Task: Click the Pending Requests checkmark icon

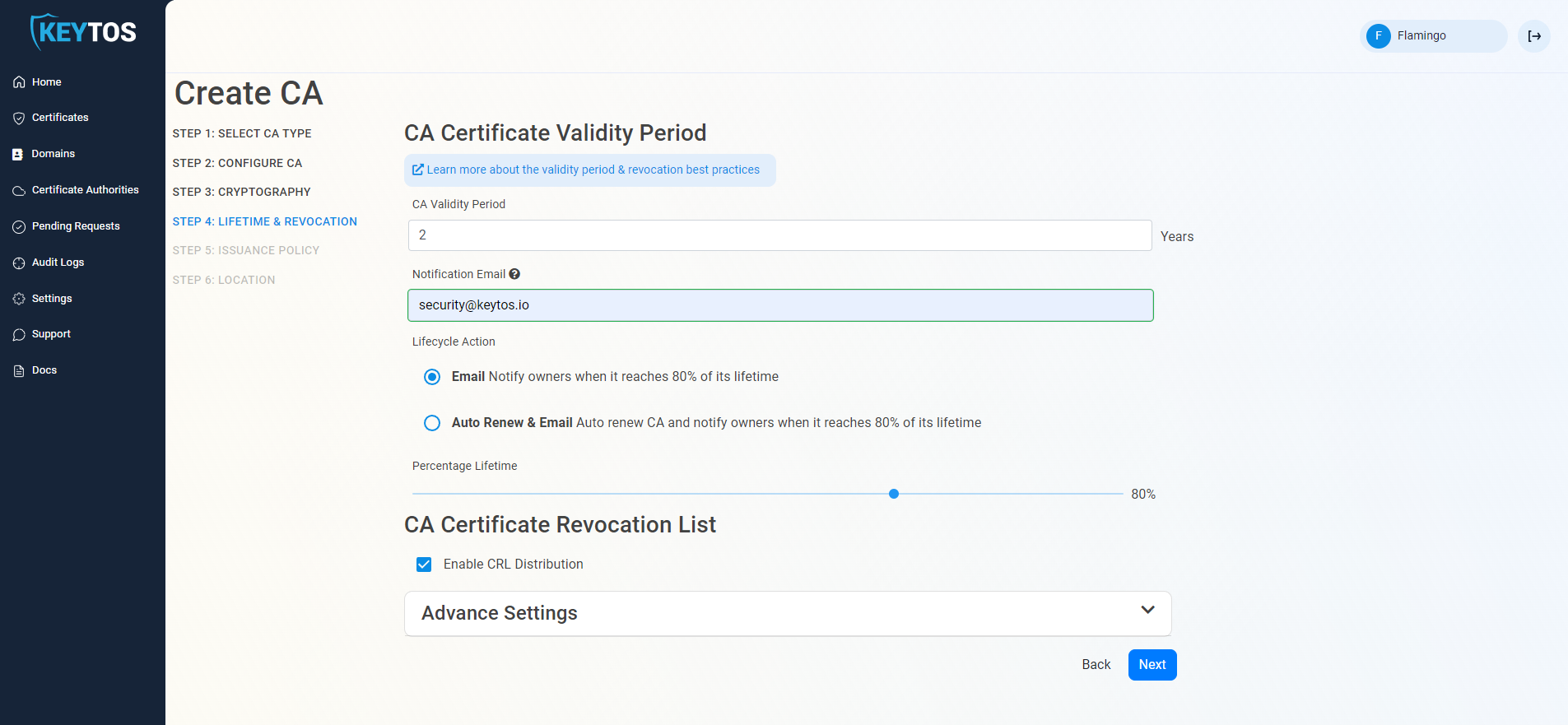Action: [x=19, y=226]
